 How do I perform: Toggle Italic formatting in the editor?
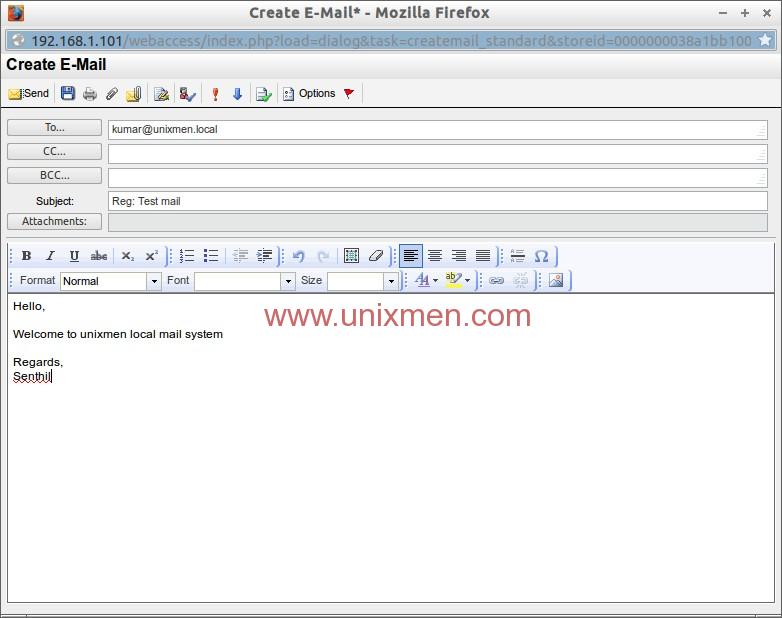click(x=50, y=256)
